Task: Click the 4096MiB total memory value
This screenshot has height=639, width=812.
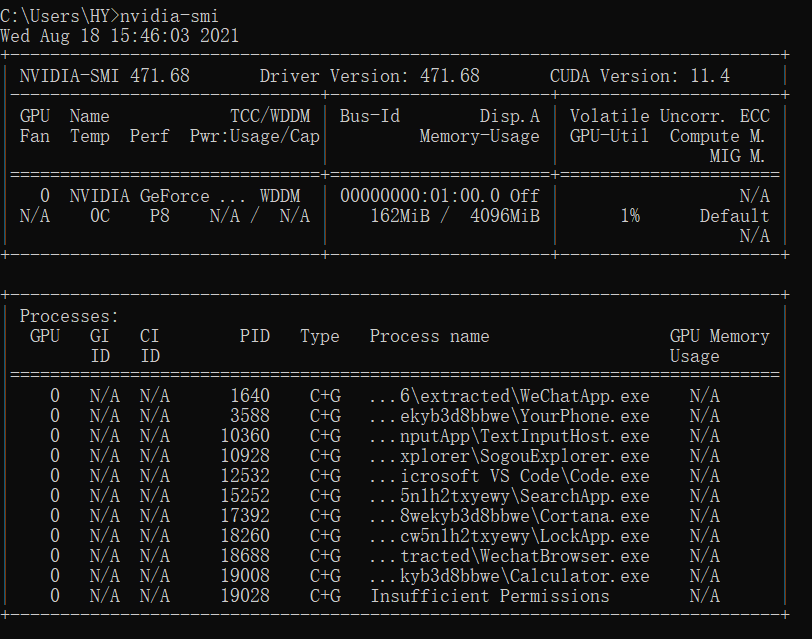Action: pos(505,216)
